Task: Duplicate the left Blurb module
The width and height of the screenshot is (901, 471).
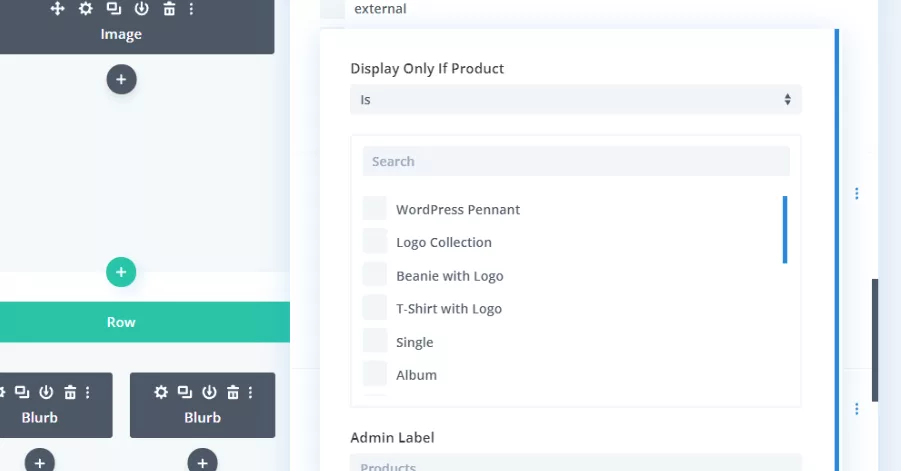Action: click(22, 392)
